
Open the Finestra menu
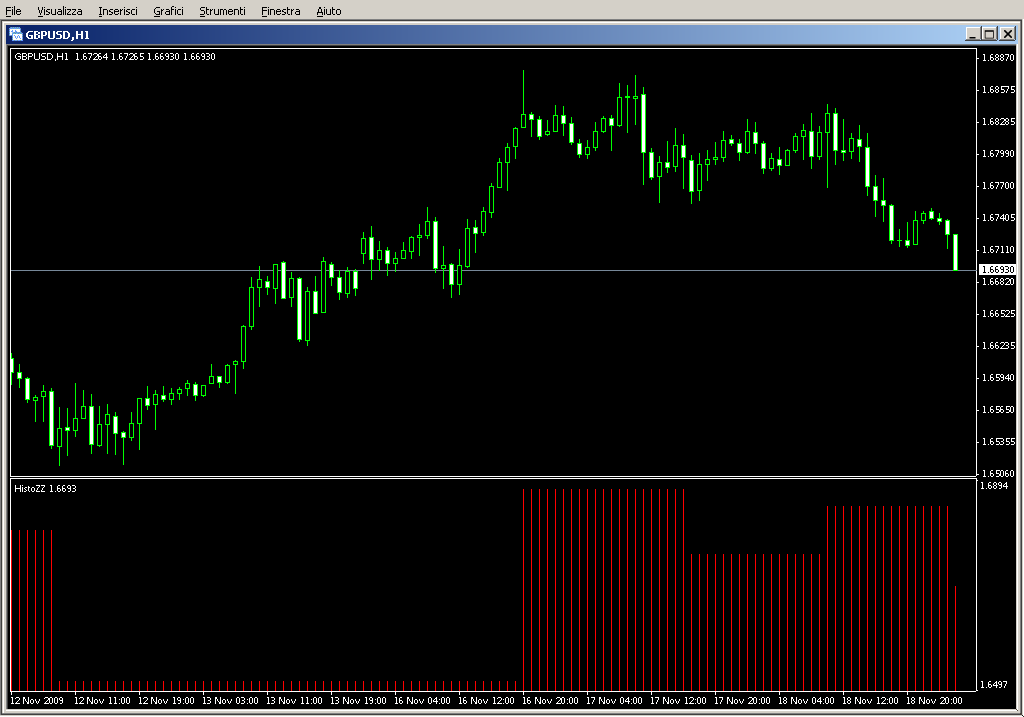coord(280,11)
